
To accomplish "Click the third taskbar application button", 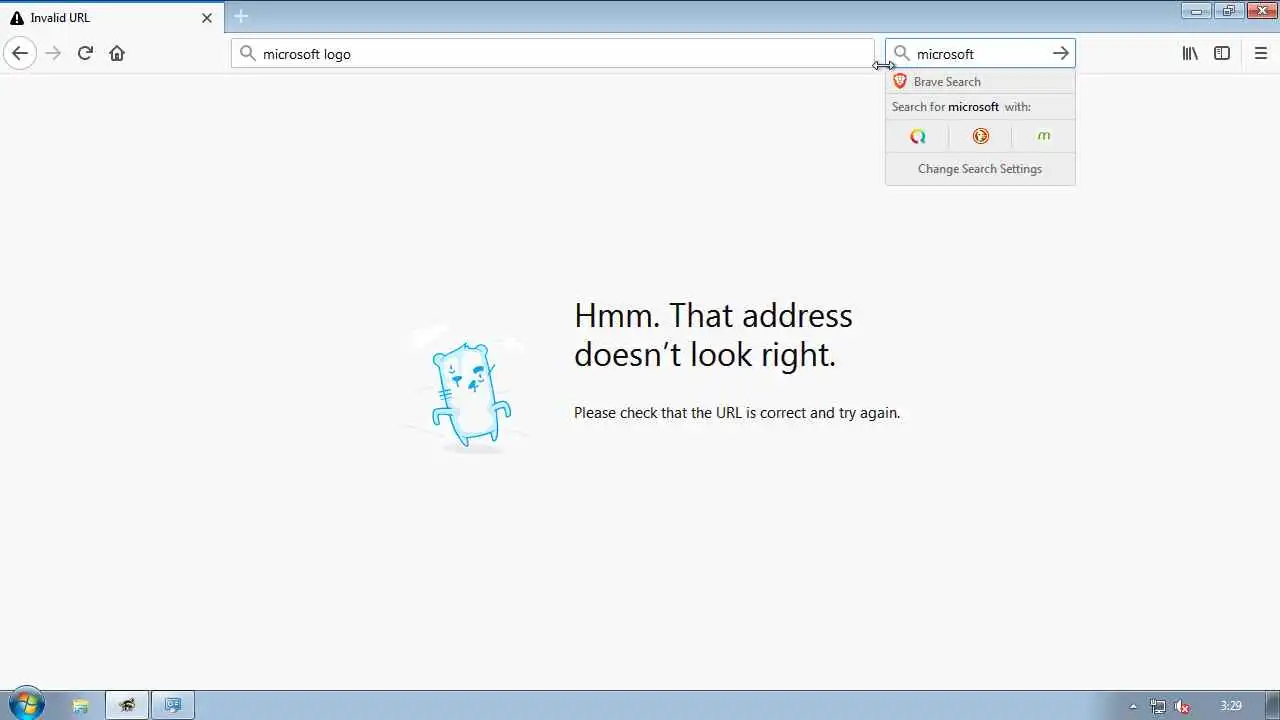I will coord(173,705).
